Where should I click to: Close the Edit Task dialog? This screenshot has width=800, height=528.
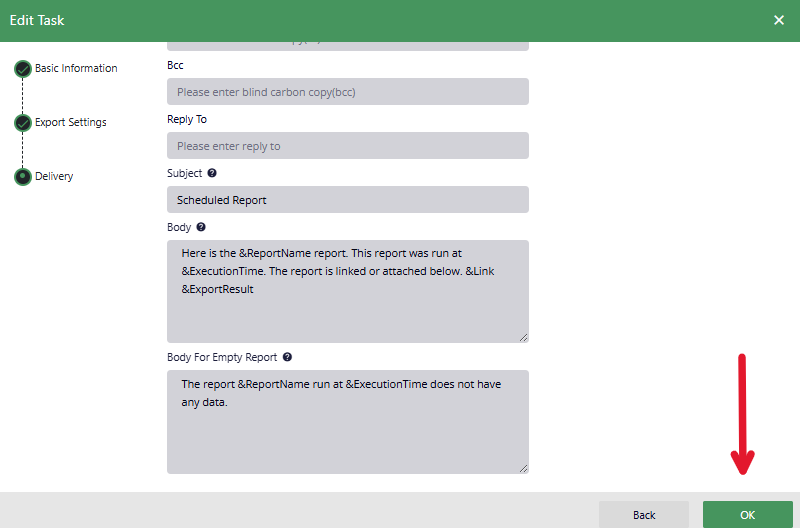pyautogui.click(x=779, y=20)
